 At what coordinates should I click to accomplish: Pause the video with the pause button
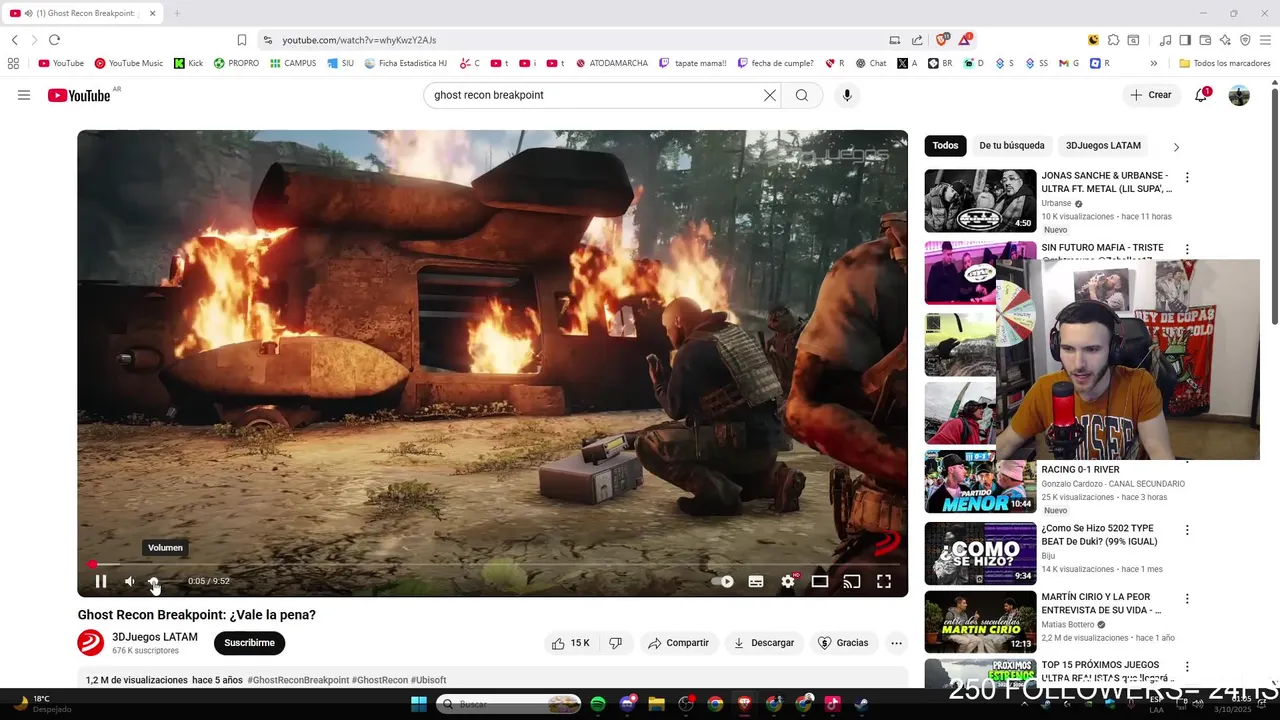click(x=101, y=581)
